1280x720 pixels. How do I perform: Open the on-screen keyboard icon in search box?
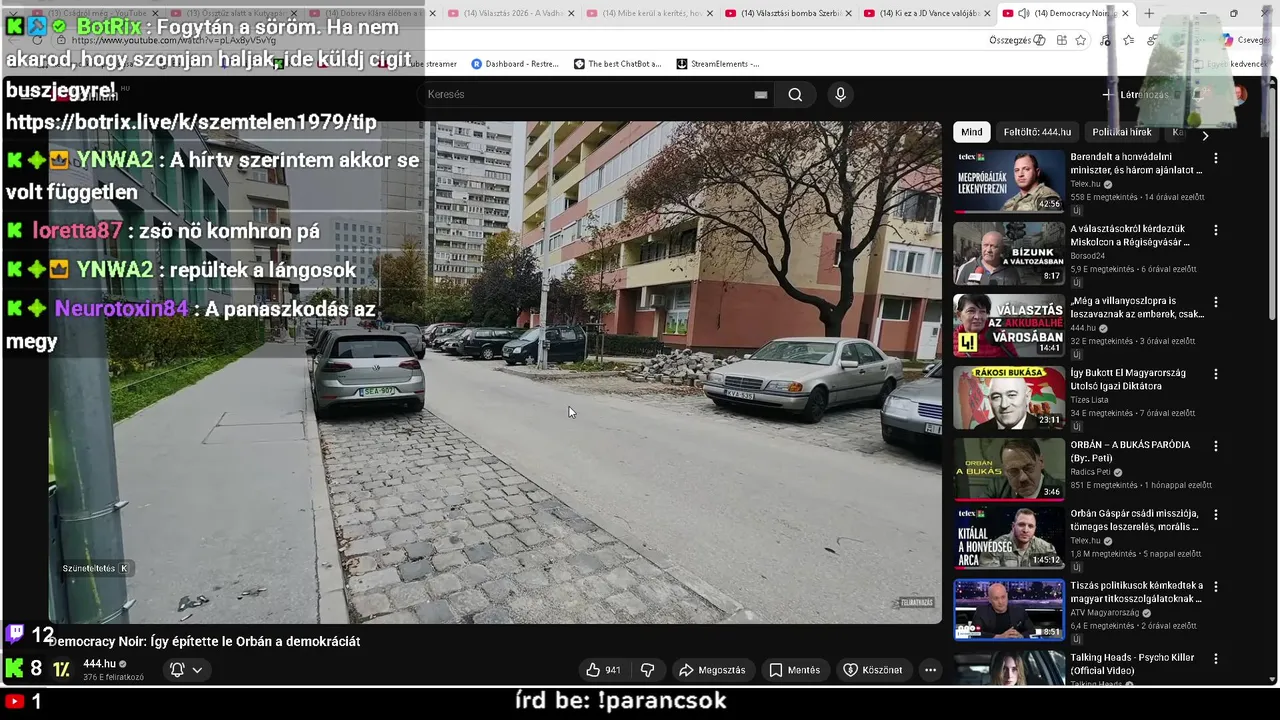761,94
